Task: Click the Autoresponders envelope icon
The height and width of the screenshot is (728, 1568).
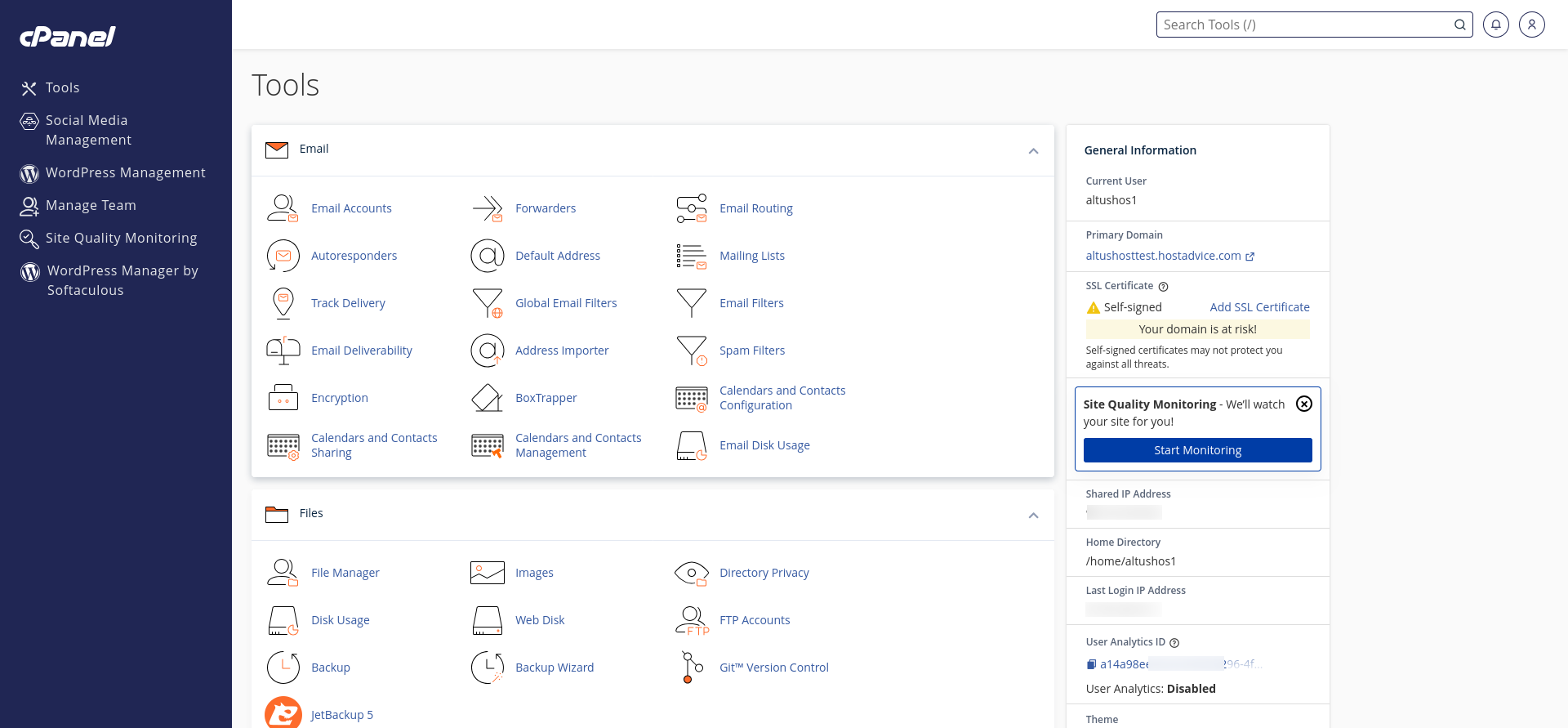Action: click(x=283, y=256)
